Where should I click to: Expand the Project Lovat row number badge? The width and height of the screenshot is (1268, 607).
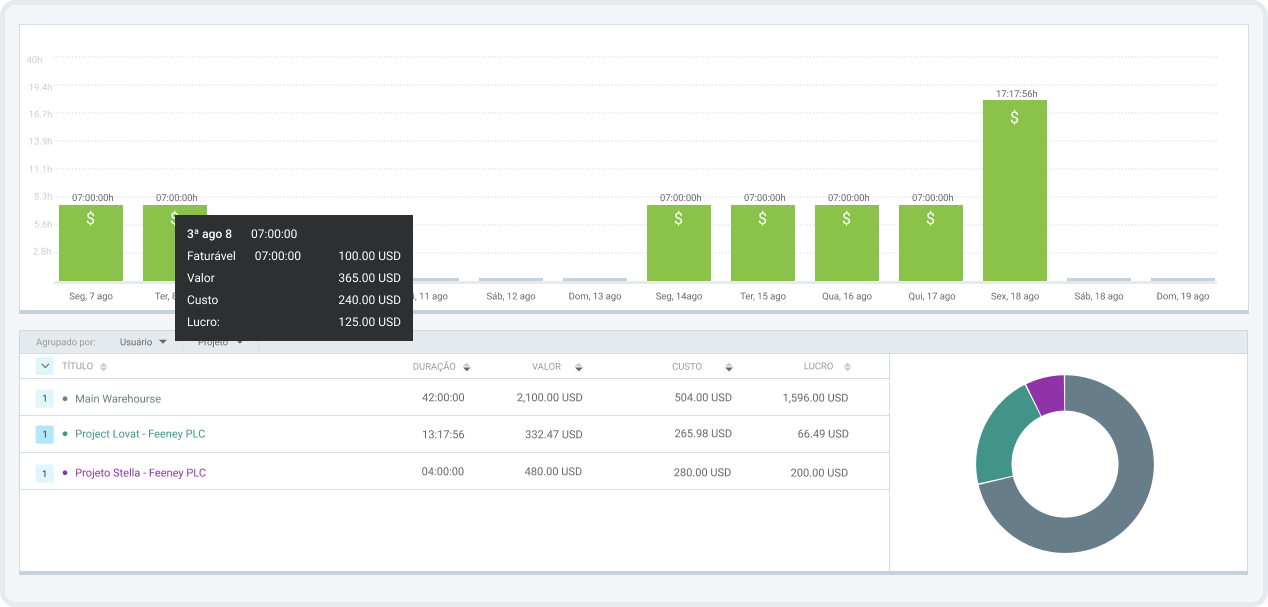point(44,434)
